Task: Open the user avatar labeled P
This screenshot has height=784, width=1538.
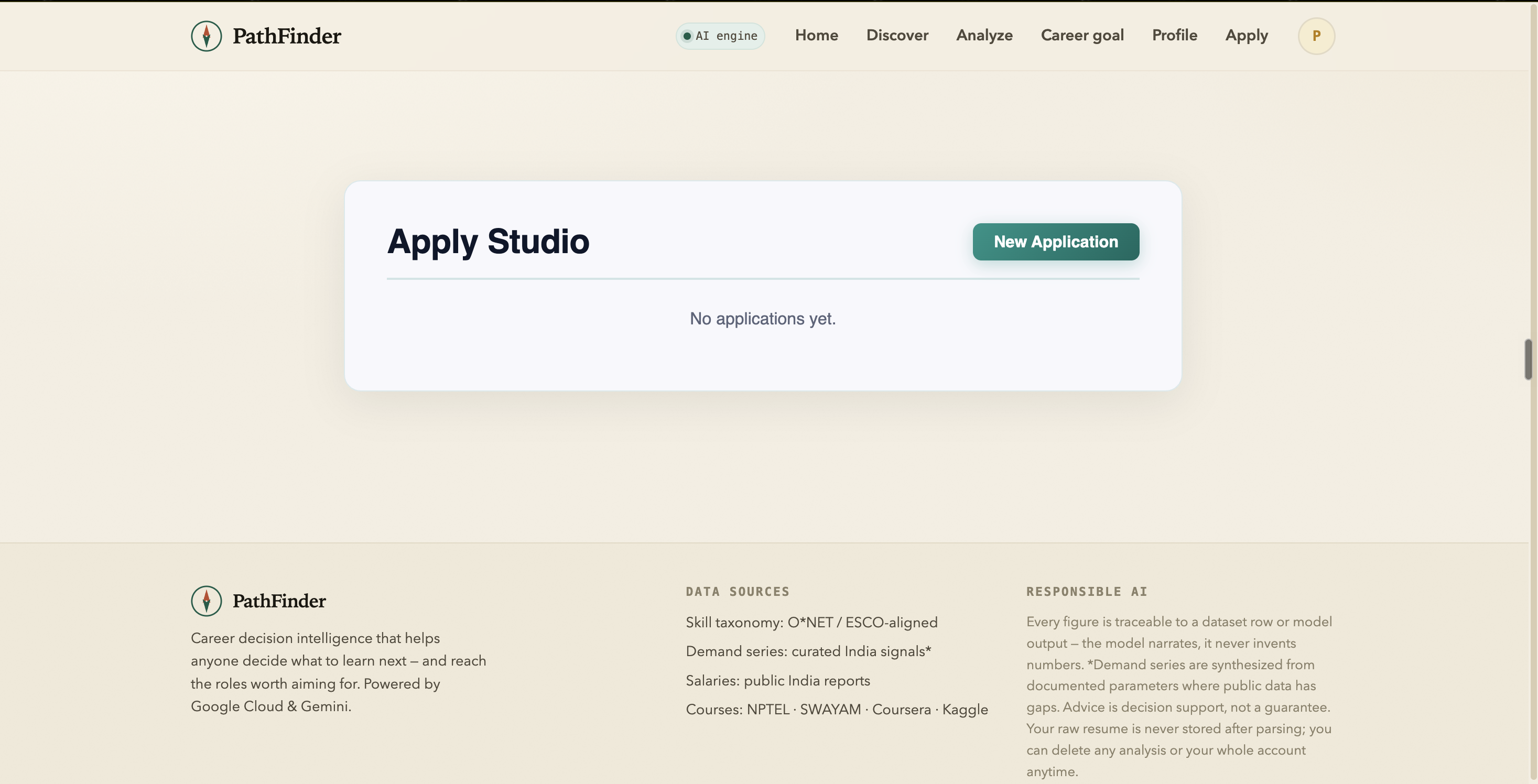Action: click(x=1316, y=36)
